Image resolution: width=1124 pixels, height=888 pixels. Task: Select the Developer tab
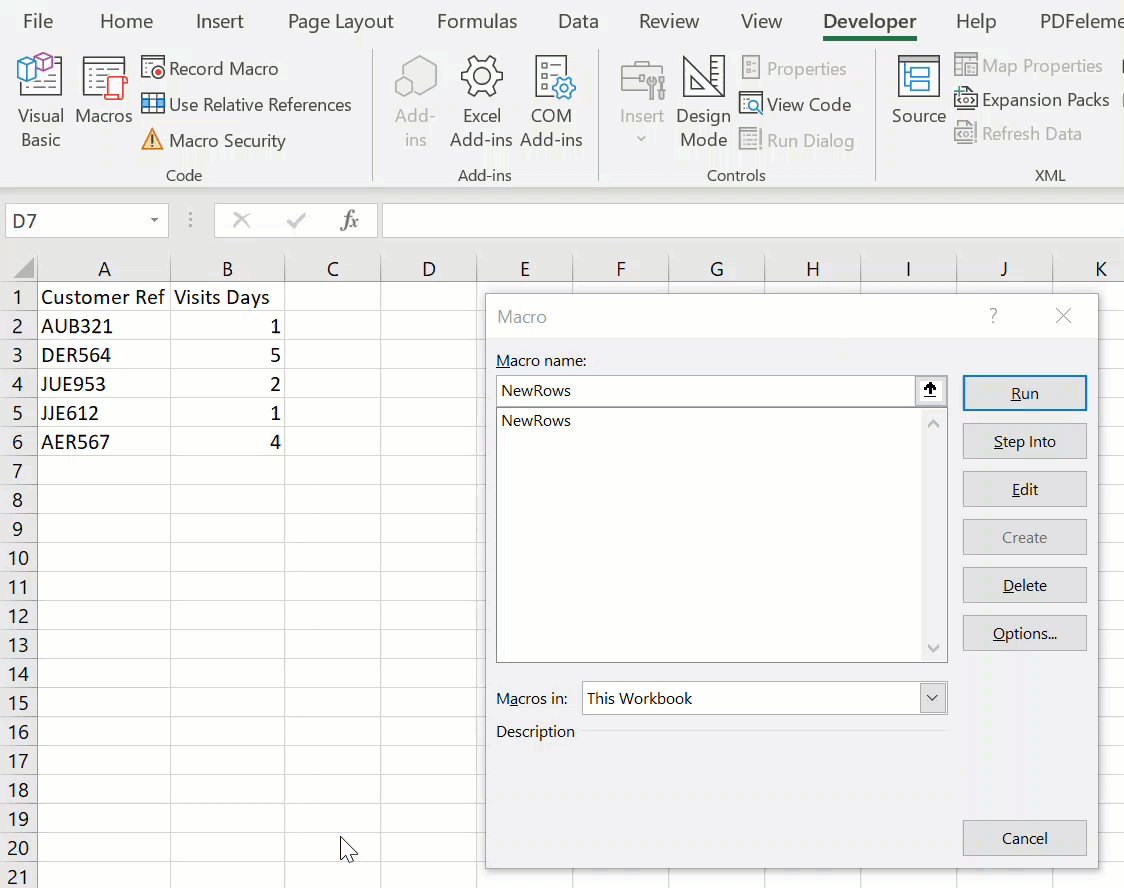click(x=870, y=22)
